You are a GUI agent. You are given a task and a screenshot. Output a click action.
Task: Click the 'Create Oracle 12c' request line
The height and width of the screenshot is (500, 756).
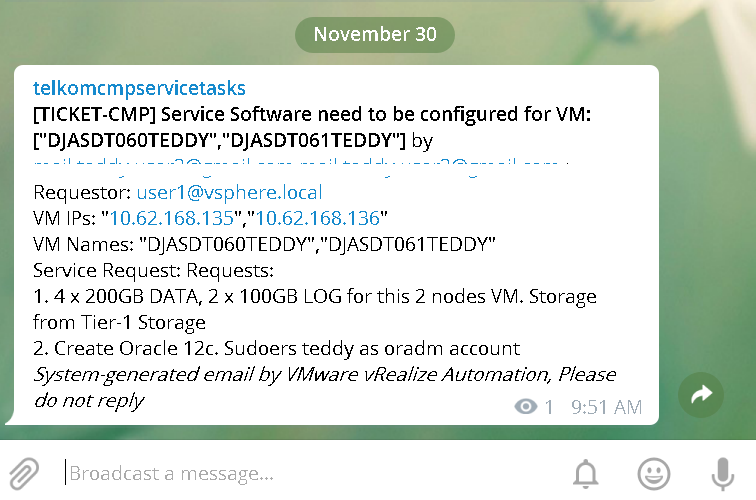277,348
